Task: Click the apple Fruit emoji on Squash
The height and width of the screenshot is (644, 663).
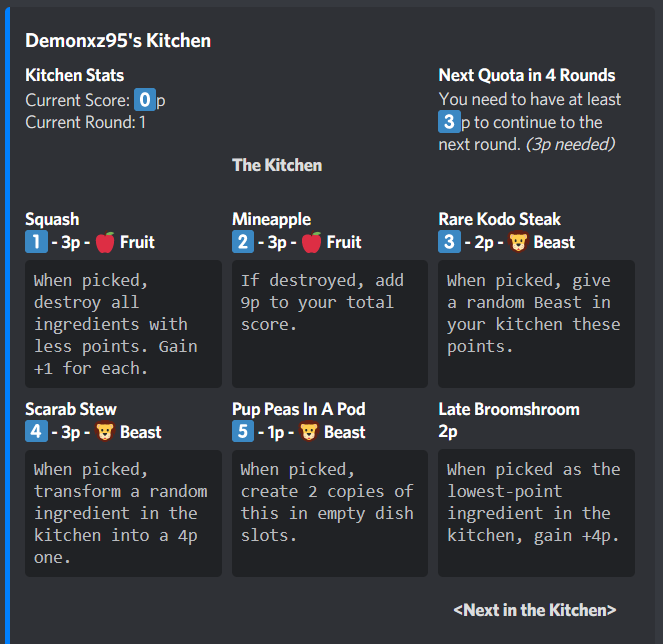Action: 106,242
